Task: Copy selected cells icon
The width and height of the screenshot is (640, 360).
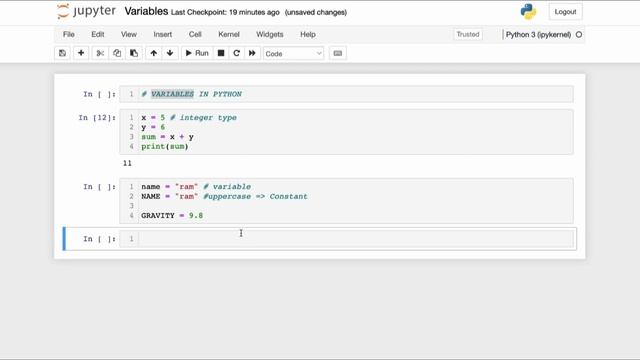Action: (117, 53)
